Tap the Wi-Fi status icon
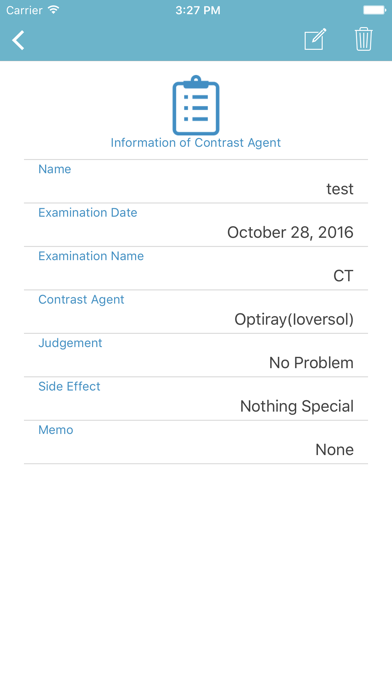 [54, 10]
